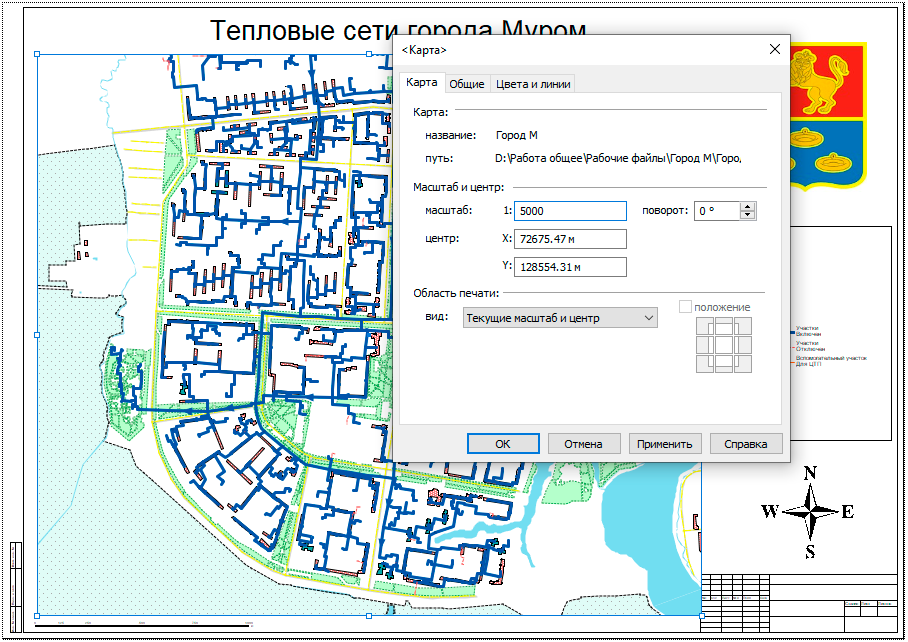Switch to the Общие tab

467,84
